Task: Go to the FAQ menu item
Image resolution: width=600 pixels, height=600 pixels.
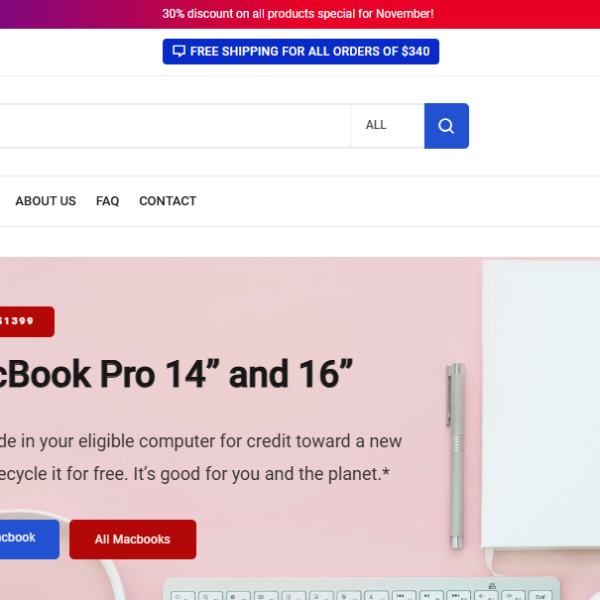Action: (108, 201)
